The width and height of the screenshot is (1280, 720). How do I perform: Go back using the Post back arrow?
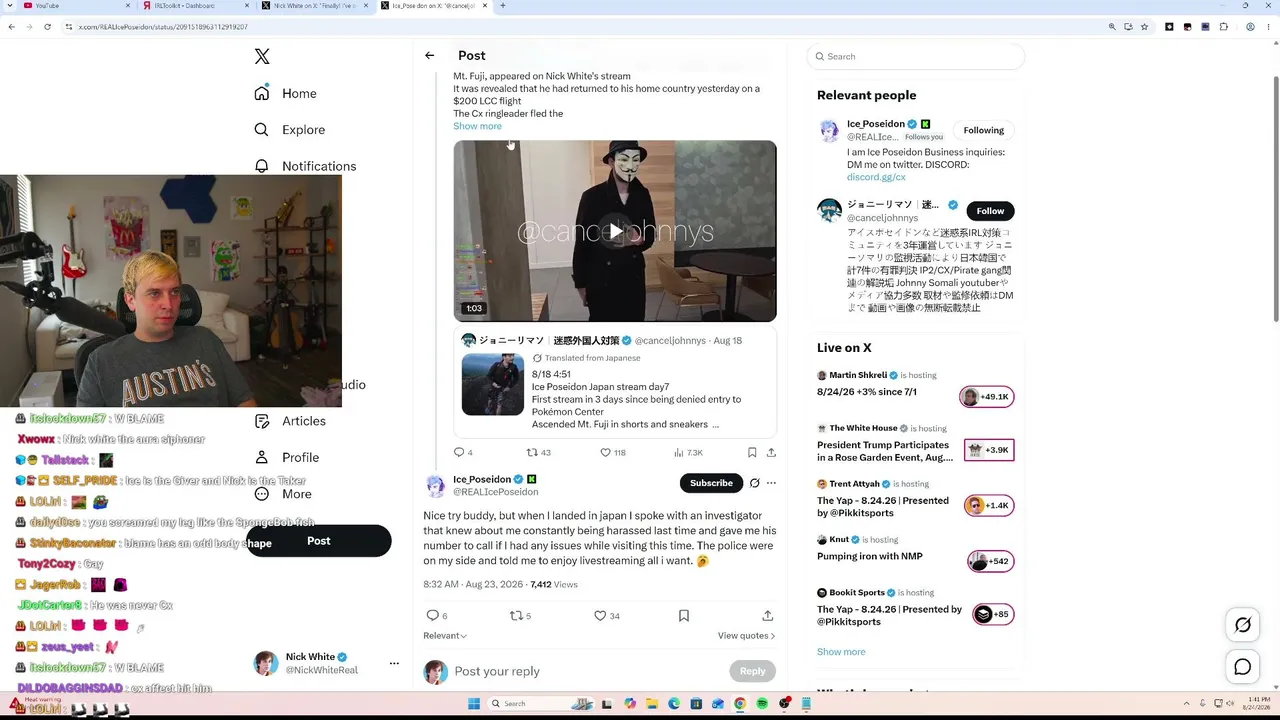click(430, 56)
